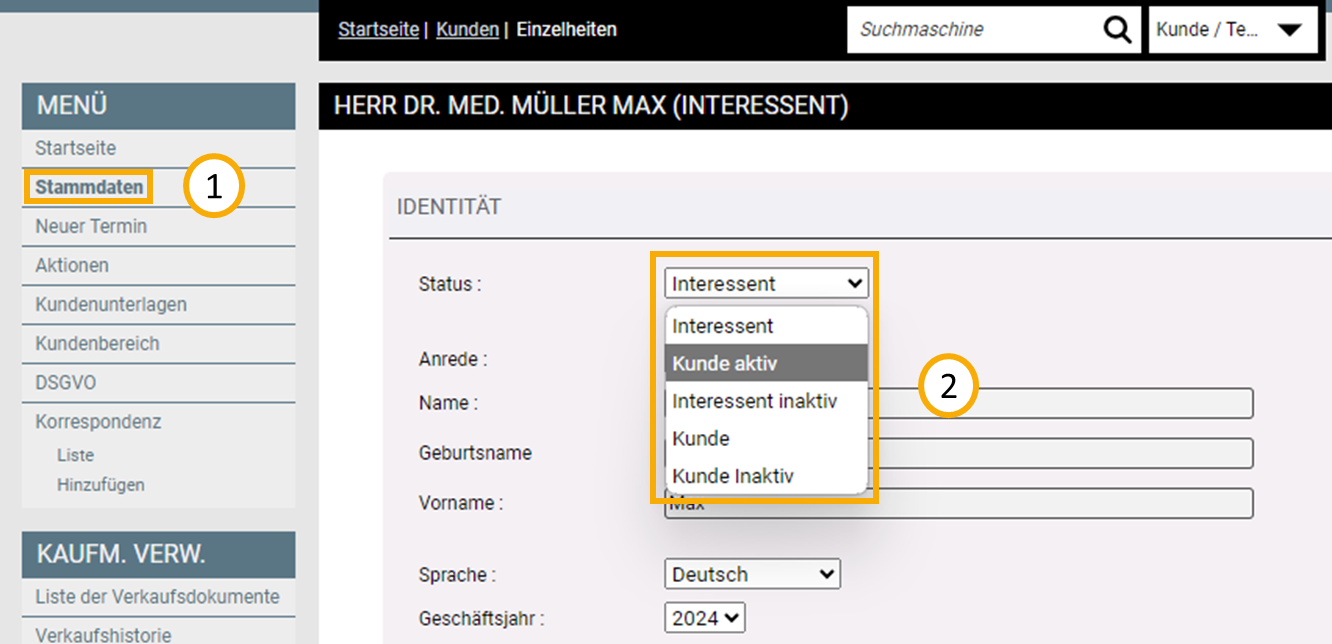Click into the Suchmaschine search field
The image size is (1332, 644).
click(x=975, y=30)
